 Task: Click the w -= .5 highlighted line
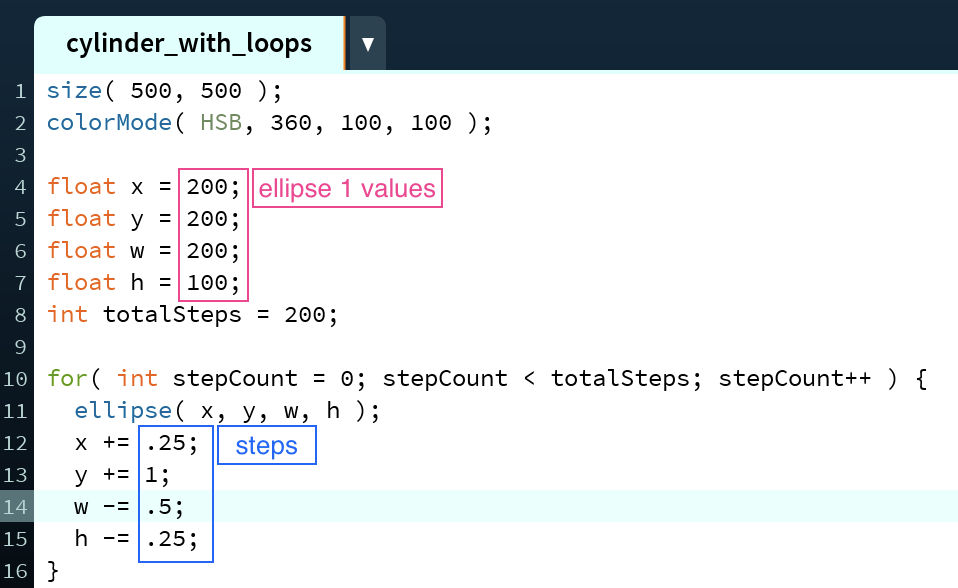pyautogui.click(x=495, y=506)
